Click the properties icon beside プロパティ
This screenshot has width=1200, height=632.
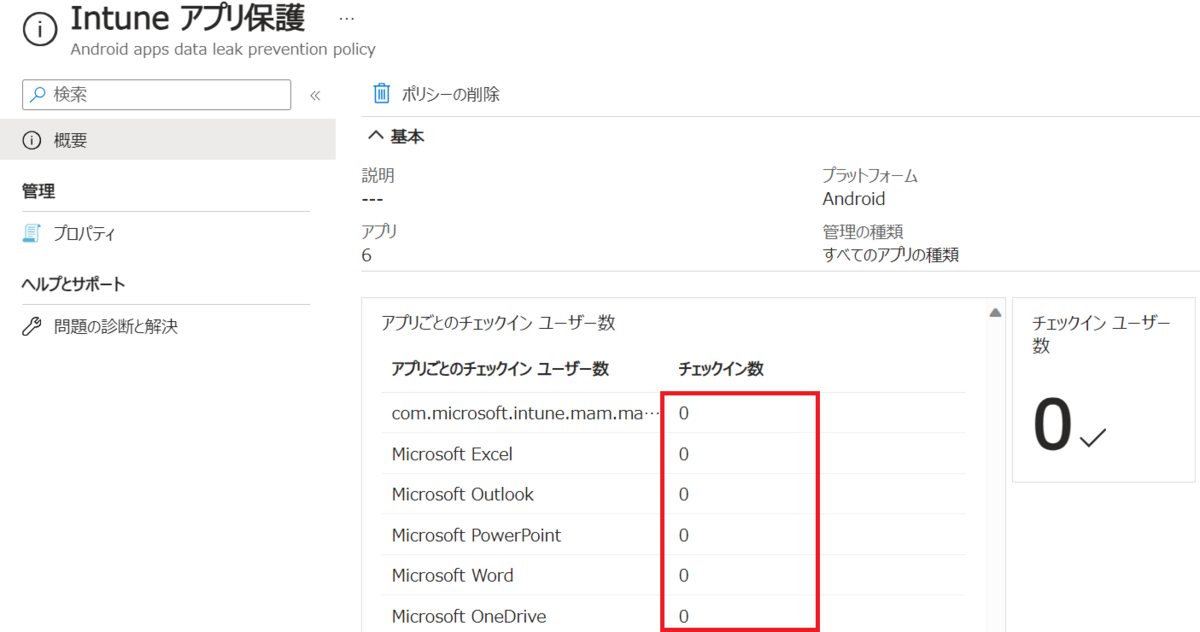pos(31,233)
